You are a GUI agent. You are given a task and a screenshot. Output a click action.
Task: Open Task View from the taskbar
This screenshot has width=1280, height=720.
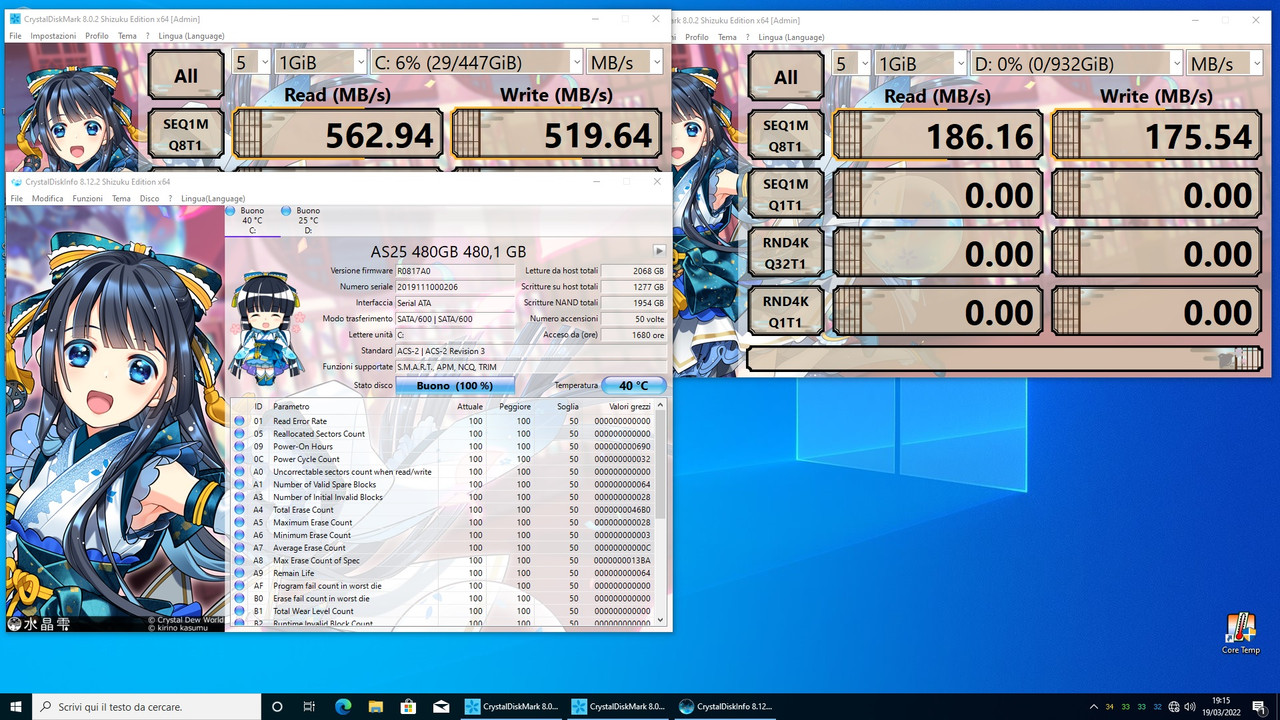[309, 706]
